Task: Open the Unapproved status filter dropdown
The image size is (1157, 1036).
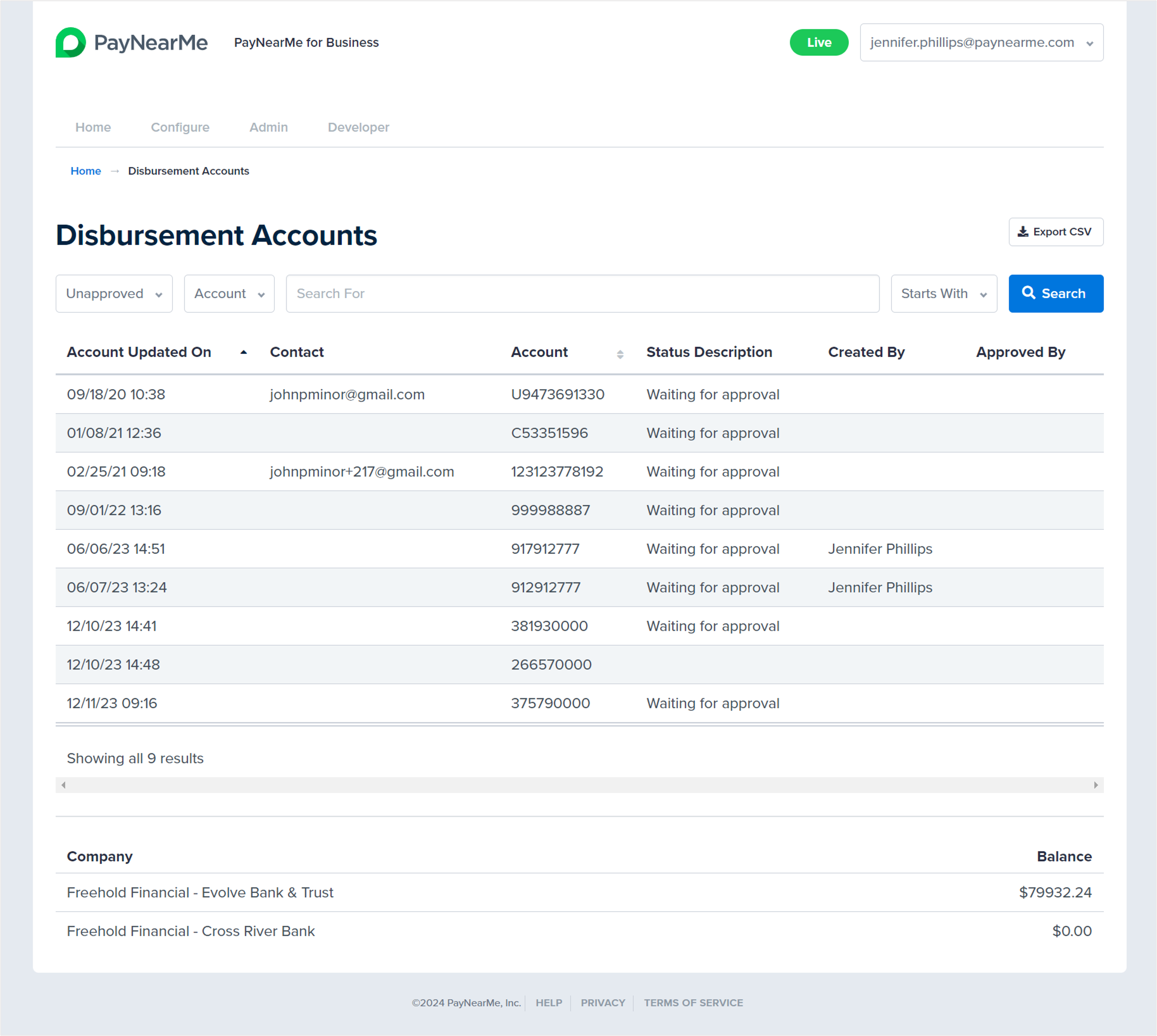Action: click(114, 294)
